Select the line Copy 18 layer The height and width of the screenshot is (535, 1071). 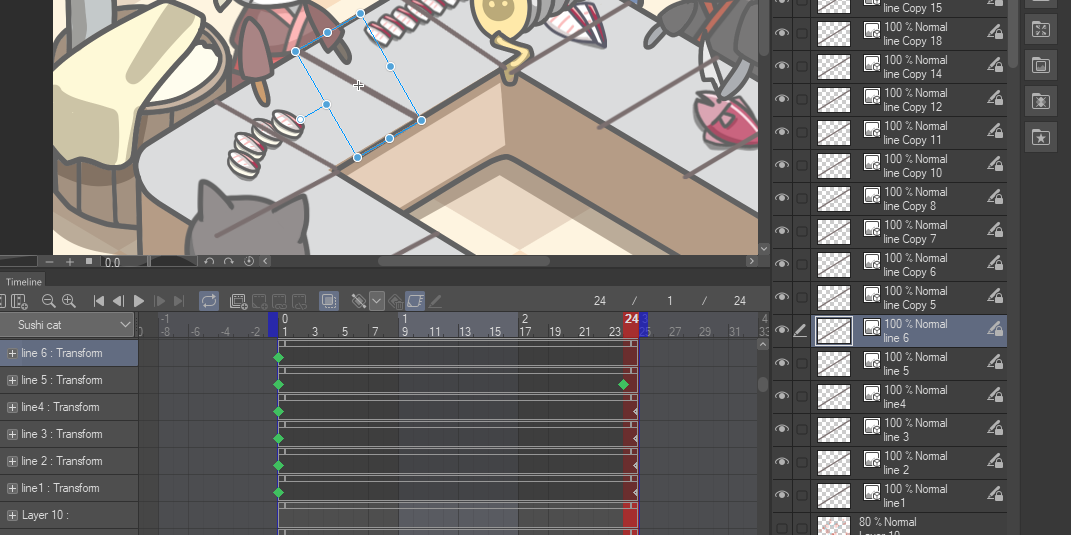tap(909, 34)
